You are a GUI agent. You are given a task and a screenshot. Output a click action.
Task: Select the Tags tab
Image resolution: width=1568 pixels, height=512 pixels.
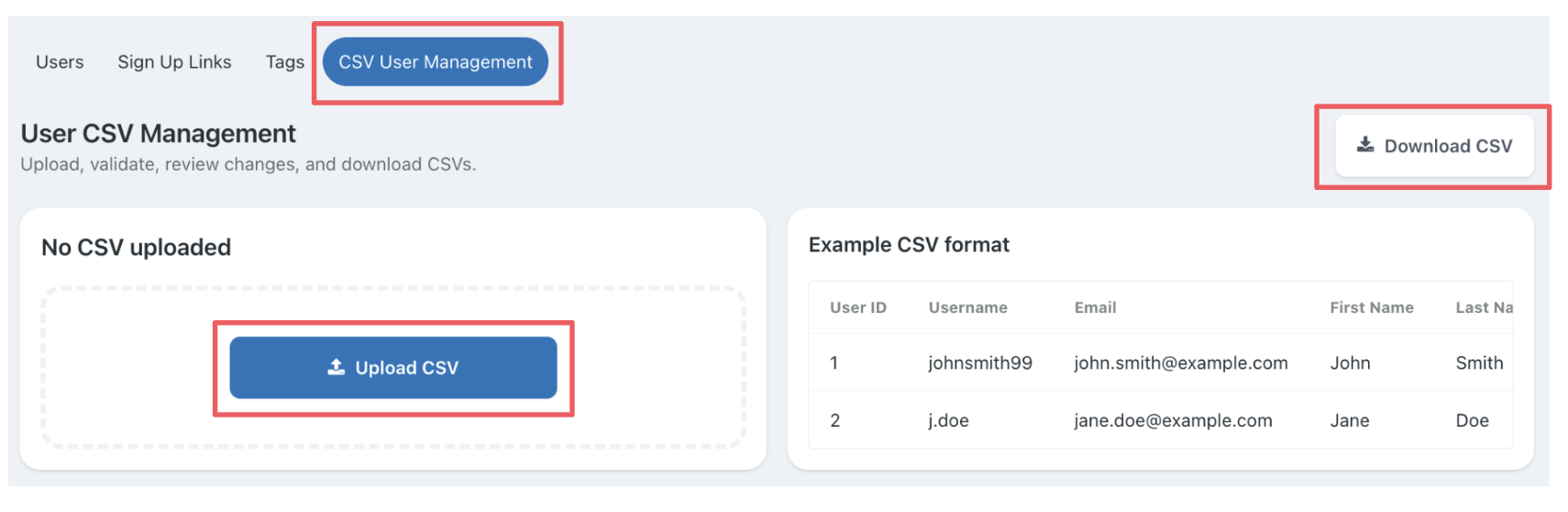pos(284,62)
